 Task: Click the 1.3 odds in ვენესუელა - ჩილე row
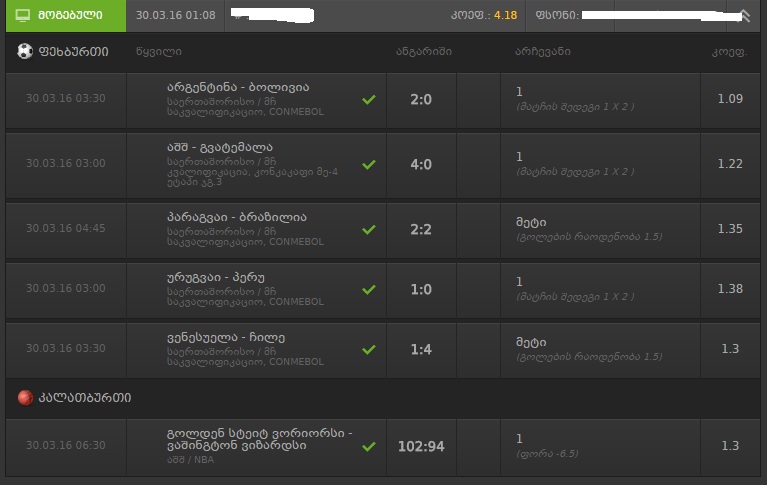coord(730,348)
